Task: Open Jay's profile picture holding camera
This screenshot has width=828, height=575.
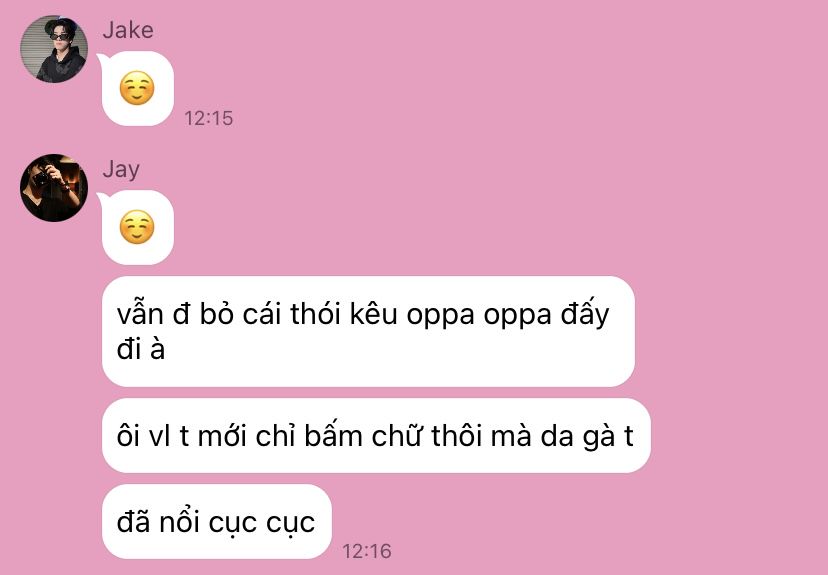Action: [x=54, y=188]
